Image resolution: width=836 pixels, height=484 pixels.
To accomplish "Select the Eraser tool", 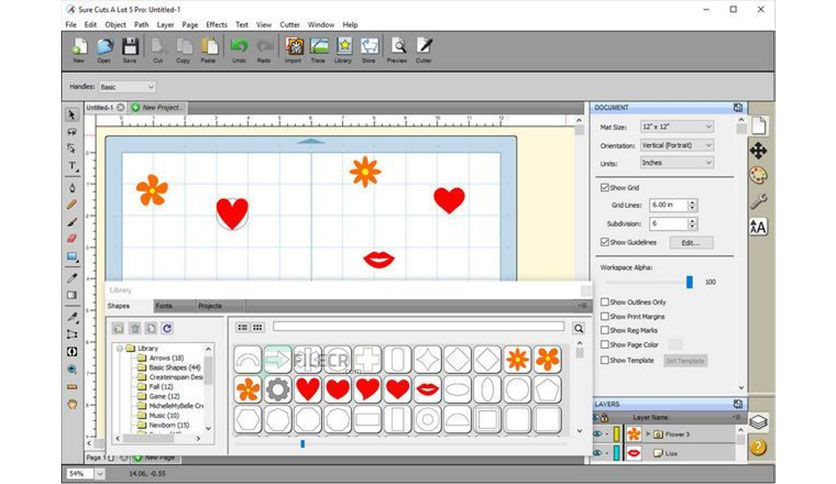I will [x=72, y=238].
